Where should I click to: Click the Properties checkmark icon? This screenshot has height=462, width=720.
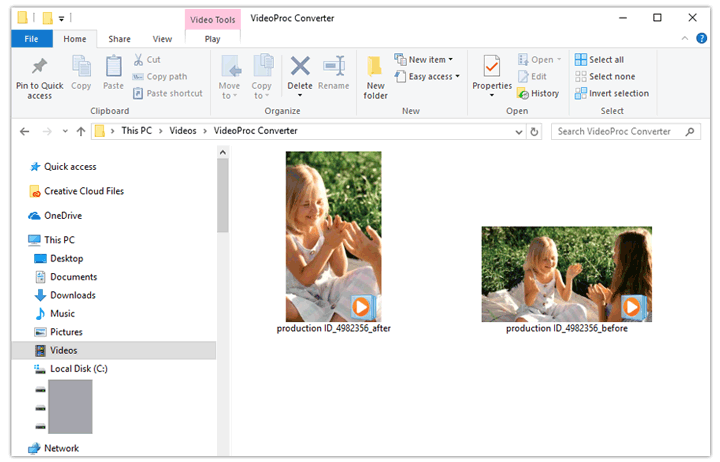coord(492,67)
